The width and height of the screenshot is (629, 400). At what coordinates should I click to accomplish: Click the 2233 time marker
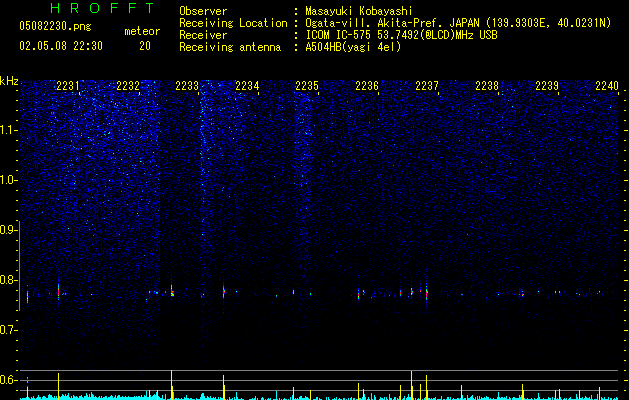pos(187,86)
